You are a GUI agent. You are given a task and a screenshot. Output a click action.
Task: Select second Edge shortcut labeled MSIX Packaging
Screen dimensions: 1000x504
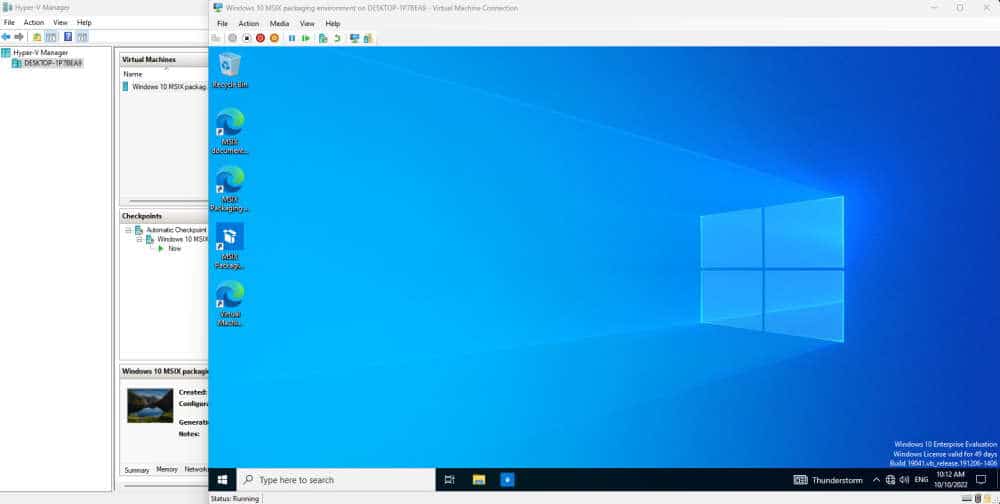point(230,189)
